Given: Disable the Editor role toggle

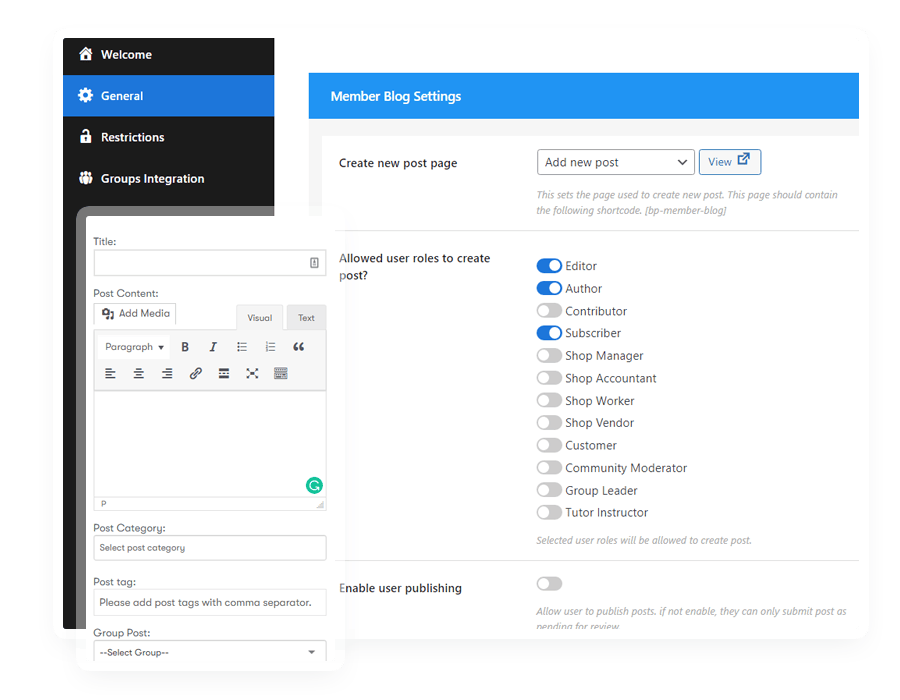Looking at the screenshot, I should point(549,266).
